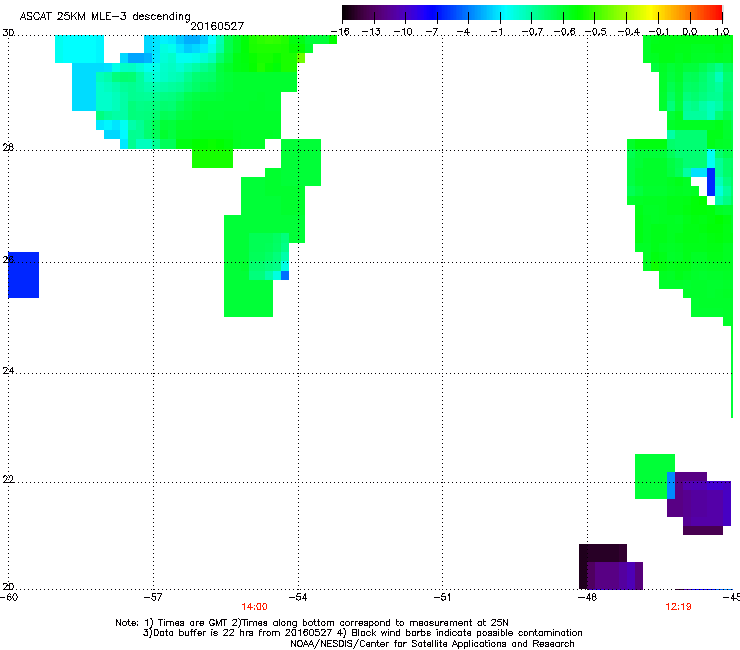Click the cyan section of the color scale
This screenshot has height=650, width=740.
[503, 13]
